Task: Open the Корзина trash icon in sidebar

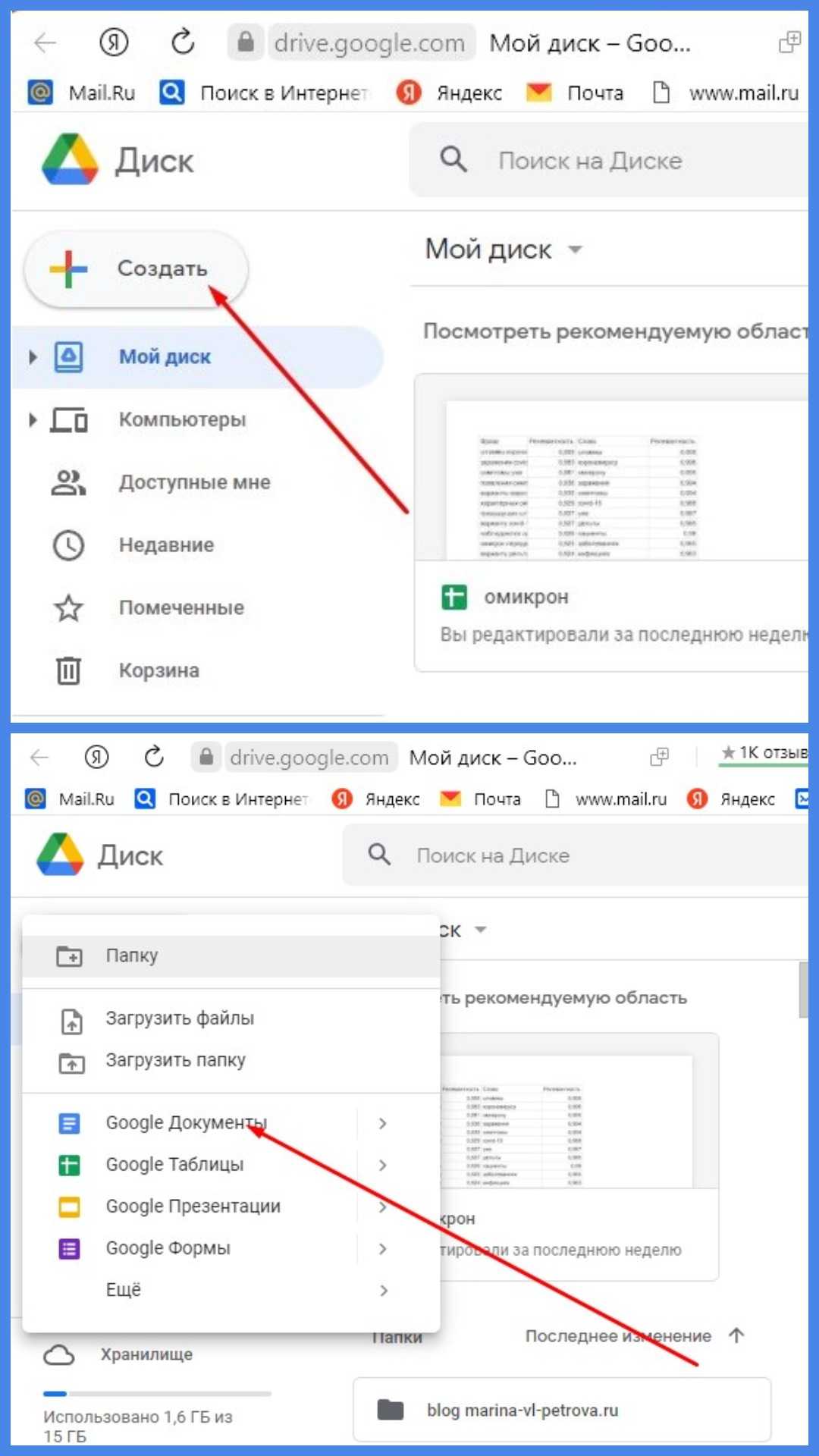Action: (x=68, y=670)
